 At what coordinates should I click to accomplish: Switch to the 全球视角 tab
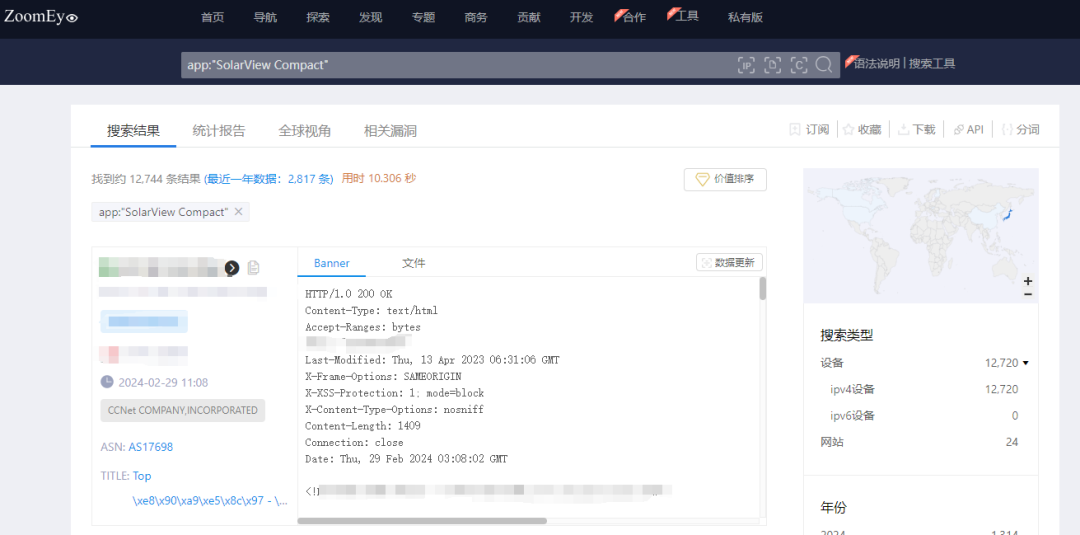304,131
